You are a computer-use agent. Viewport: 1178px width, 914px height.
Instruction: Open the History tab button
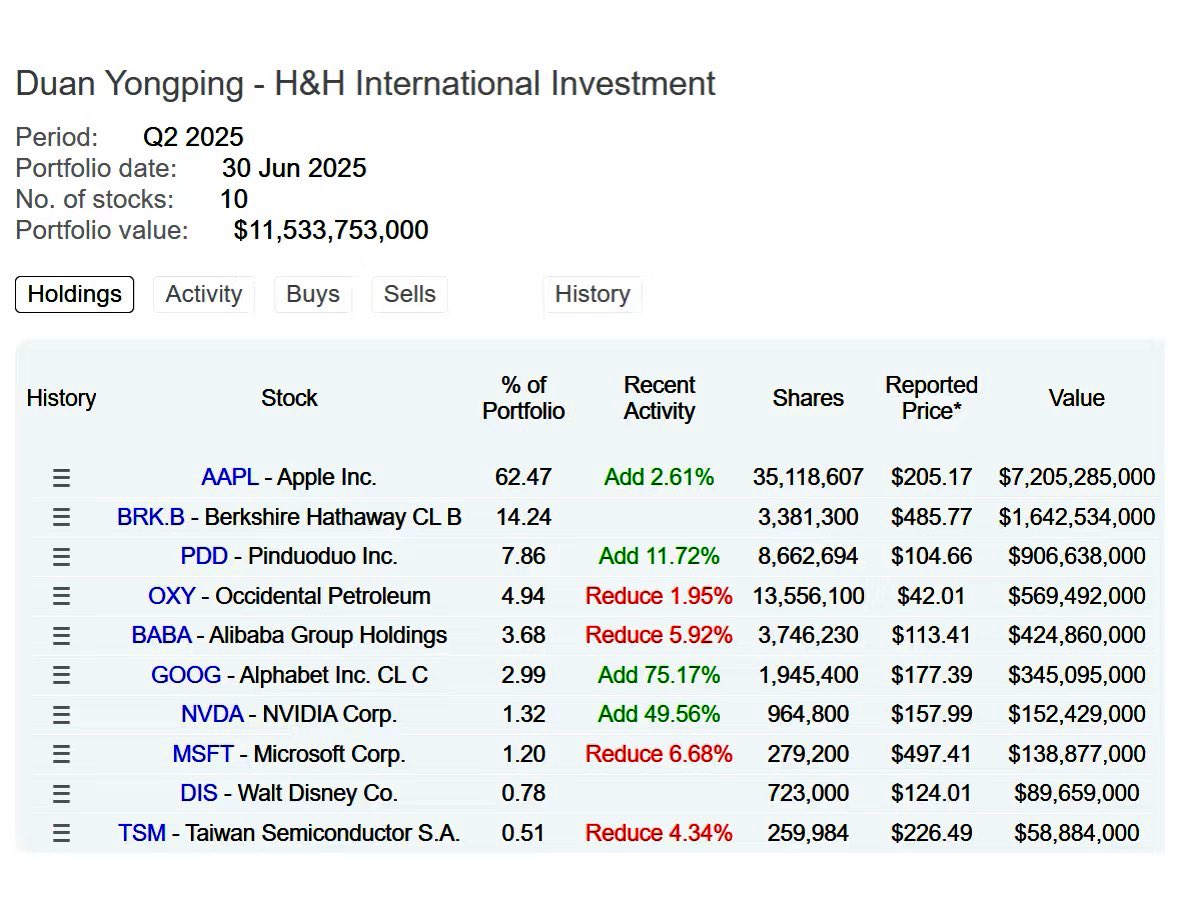tap(592, 294)
